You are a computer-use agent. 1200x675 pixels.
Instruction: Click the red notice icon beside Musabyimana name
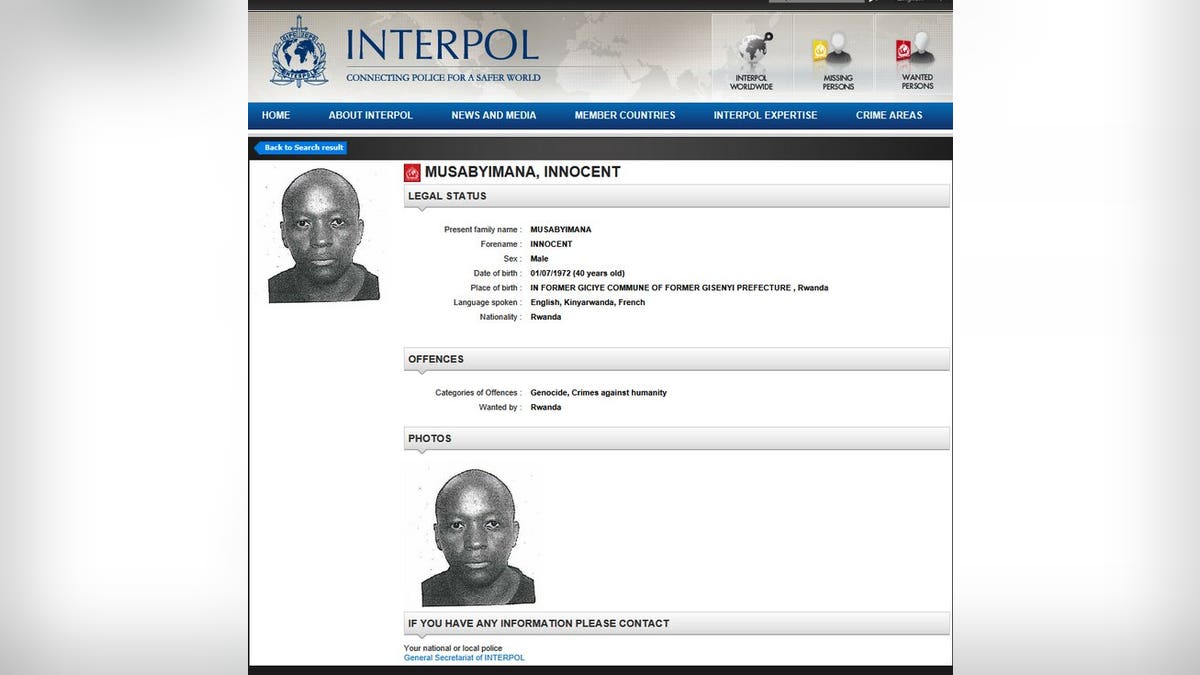(x=412, y=172)
